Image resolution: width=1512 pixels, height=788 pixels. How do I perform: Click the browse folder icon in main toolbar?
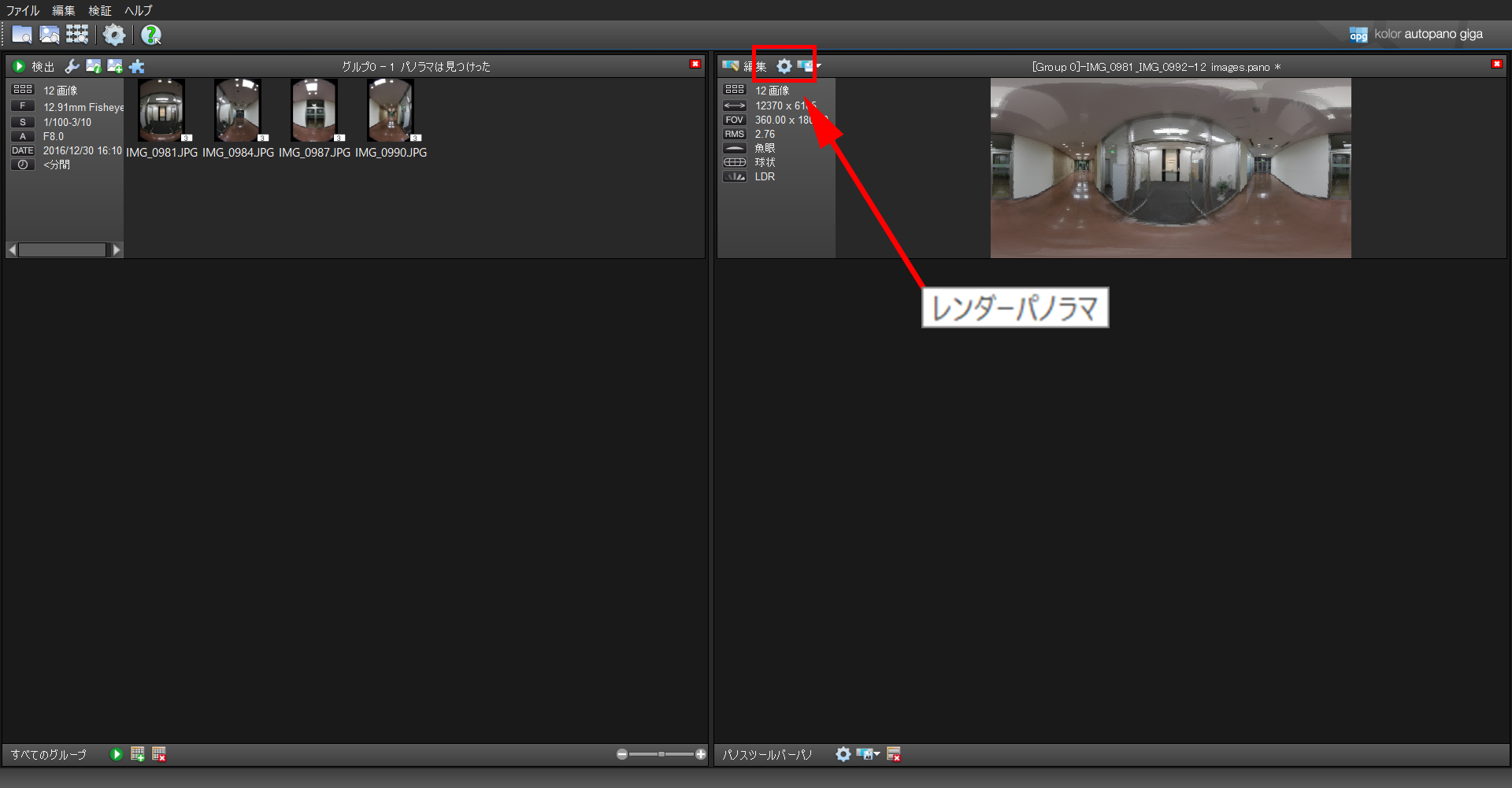tap(21, 35)
